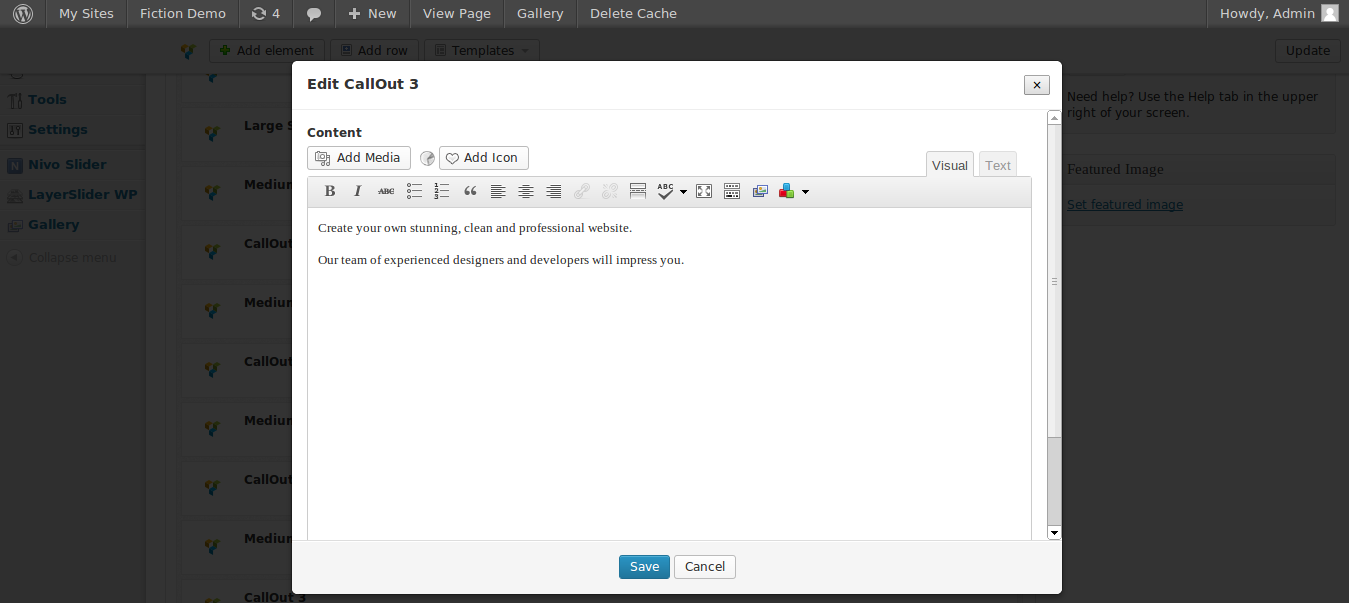Save the CallOut 3 changes
Viewport: 1349px width, 603px height.
click(644, 567)
